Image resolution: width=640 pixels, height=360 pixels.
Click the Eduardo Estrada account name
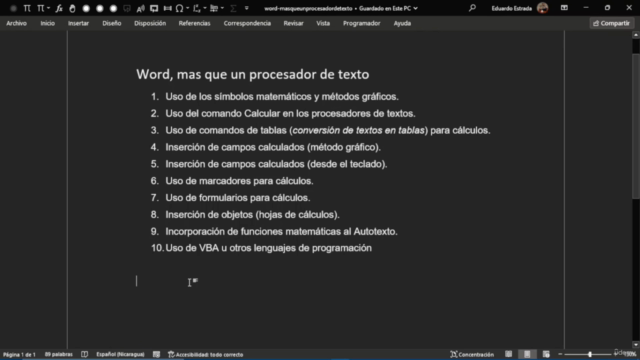(x=511, y=8)
